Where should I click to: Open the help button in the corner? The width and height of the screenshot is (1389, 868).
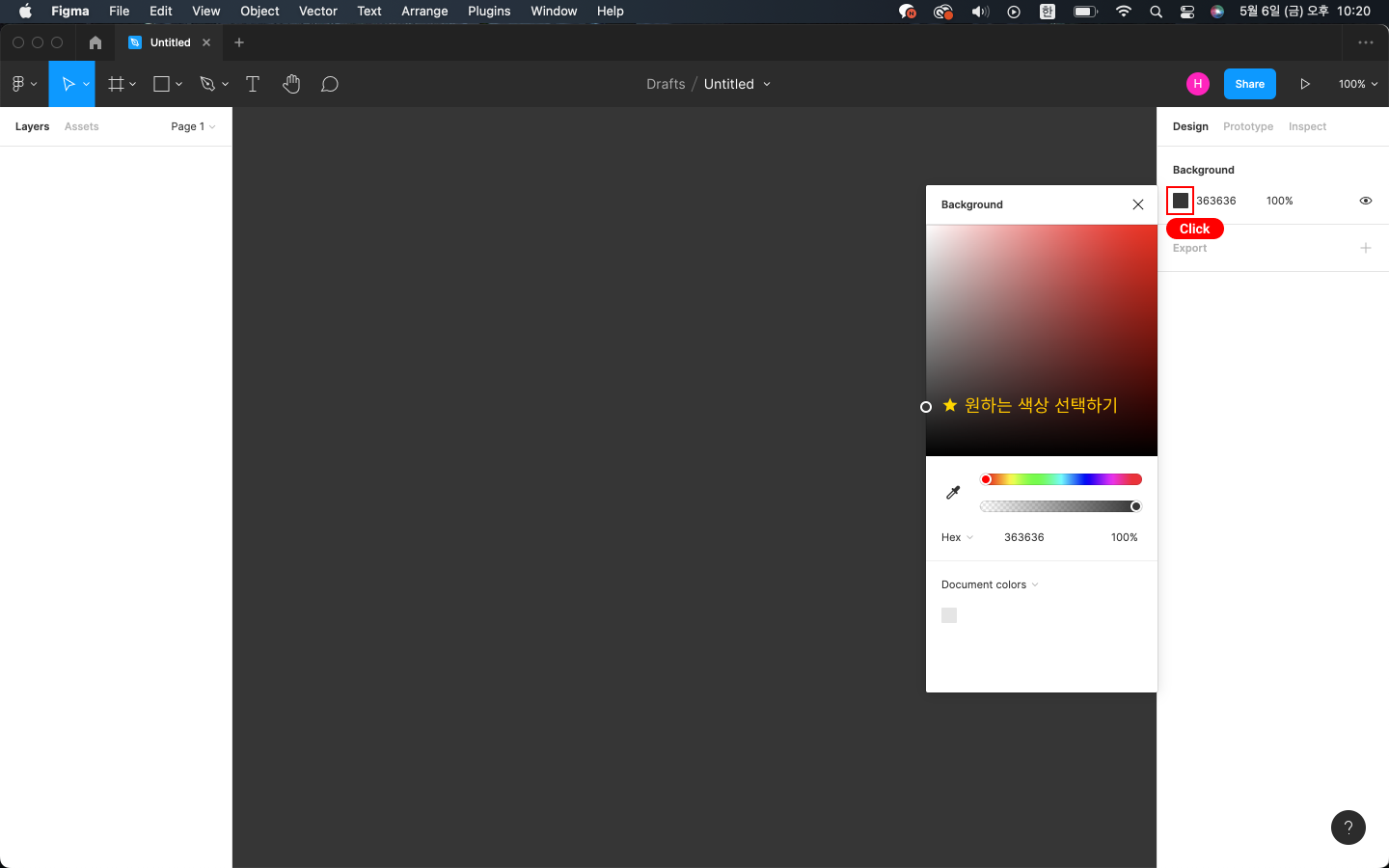pos(1348,827)
